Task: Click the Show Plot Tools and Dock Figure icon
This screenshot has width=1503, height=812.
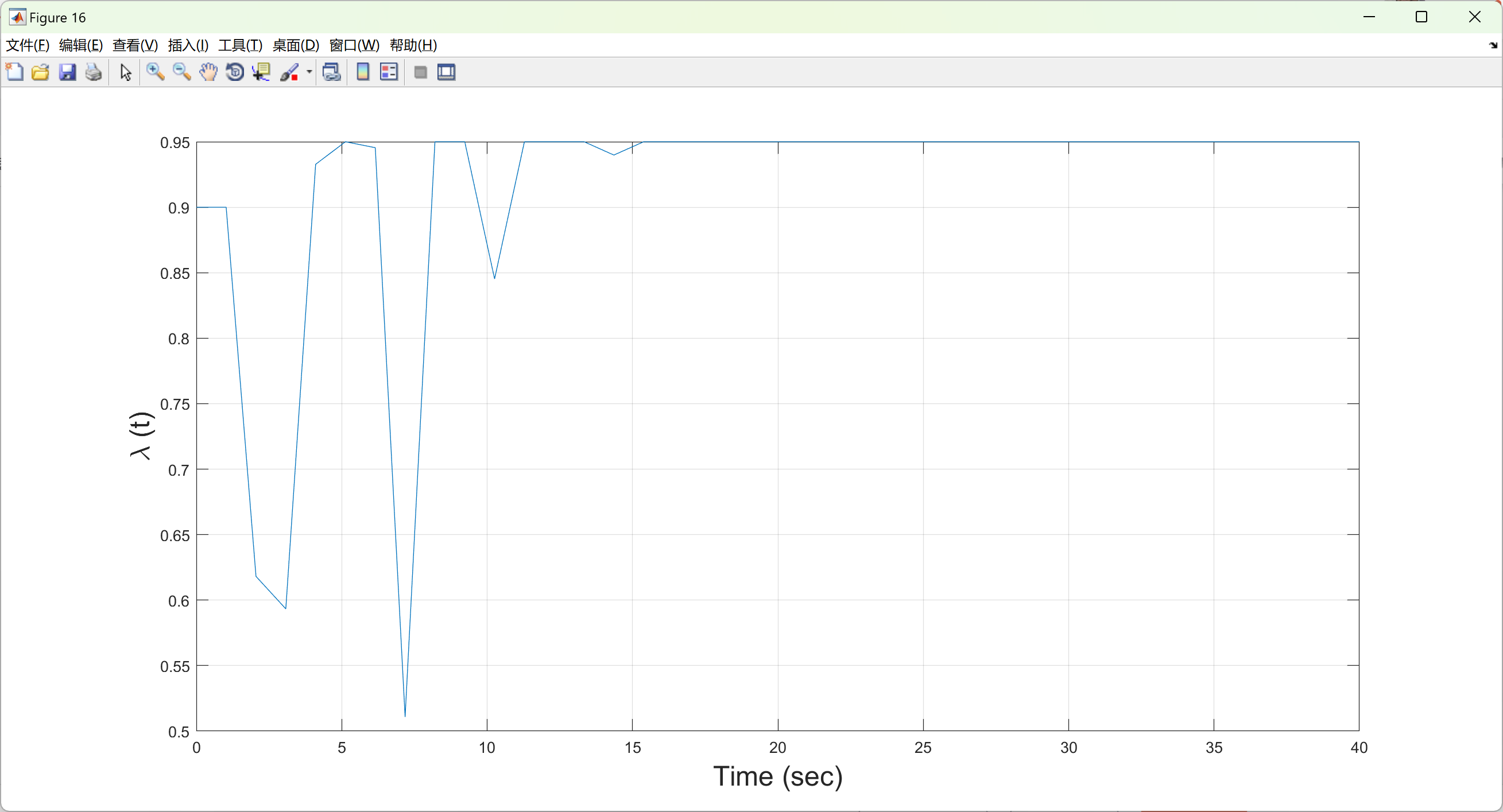Action: tap(446, 72)
